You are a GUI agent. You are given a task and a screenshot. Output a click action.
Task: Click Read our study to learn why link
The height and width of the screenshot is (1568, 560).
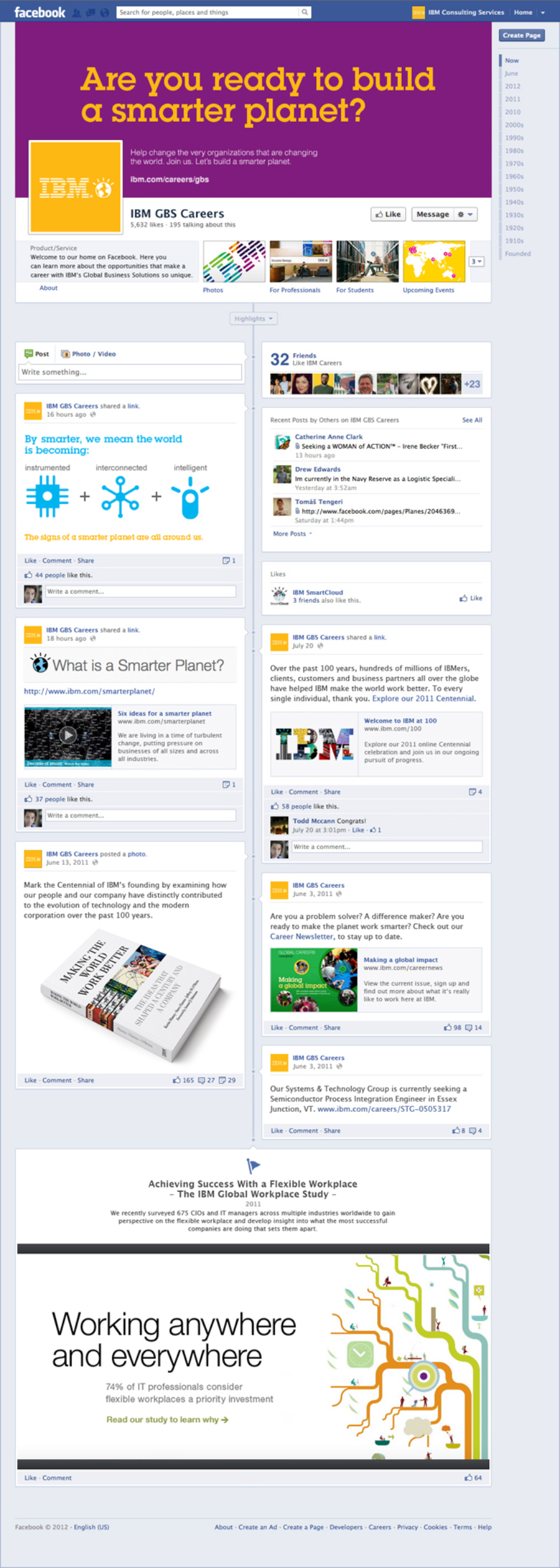click(x=167, y=1419)
